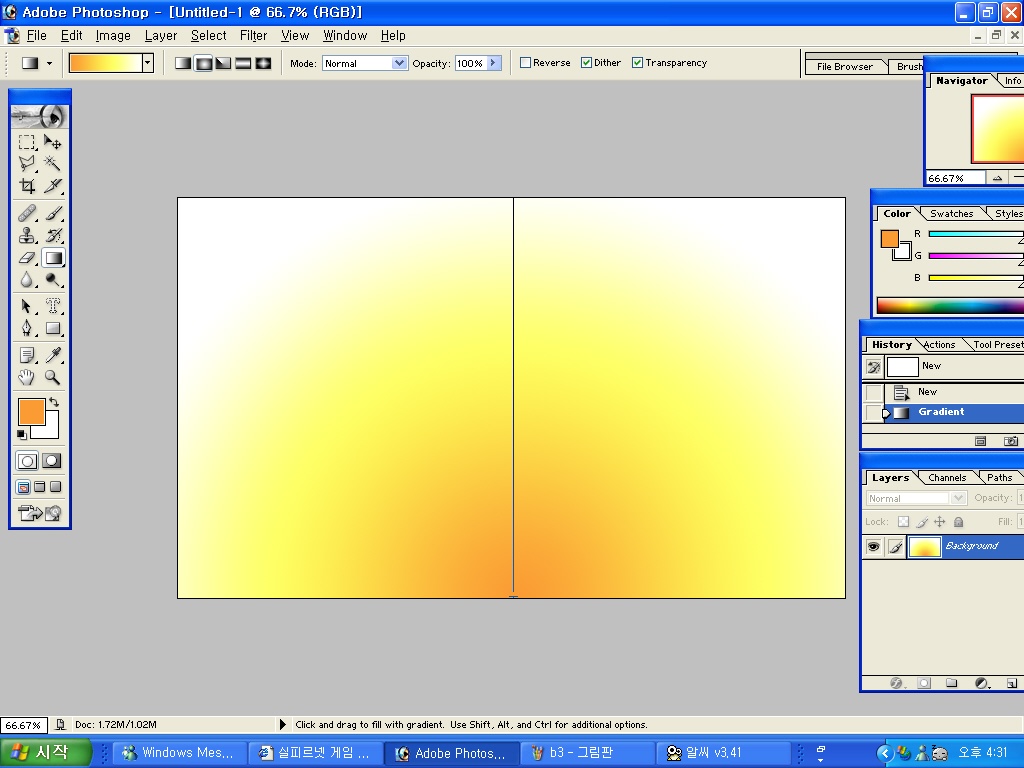Choose the Eyedropper tool
1024x768 pixels.
pyautogui.click(x=53, y=355)
